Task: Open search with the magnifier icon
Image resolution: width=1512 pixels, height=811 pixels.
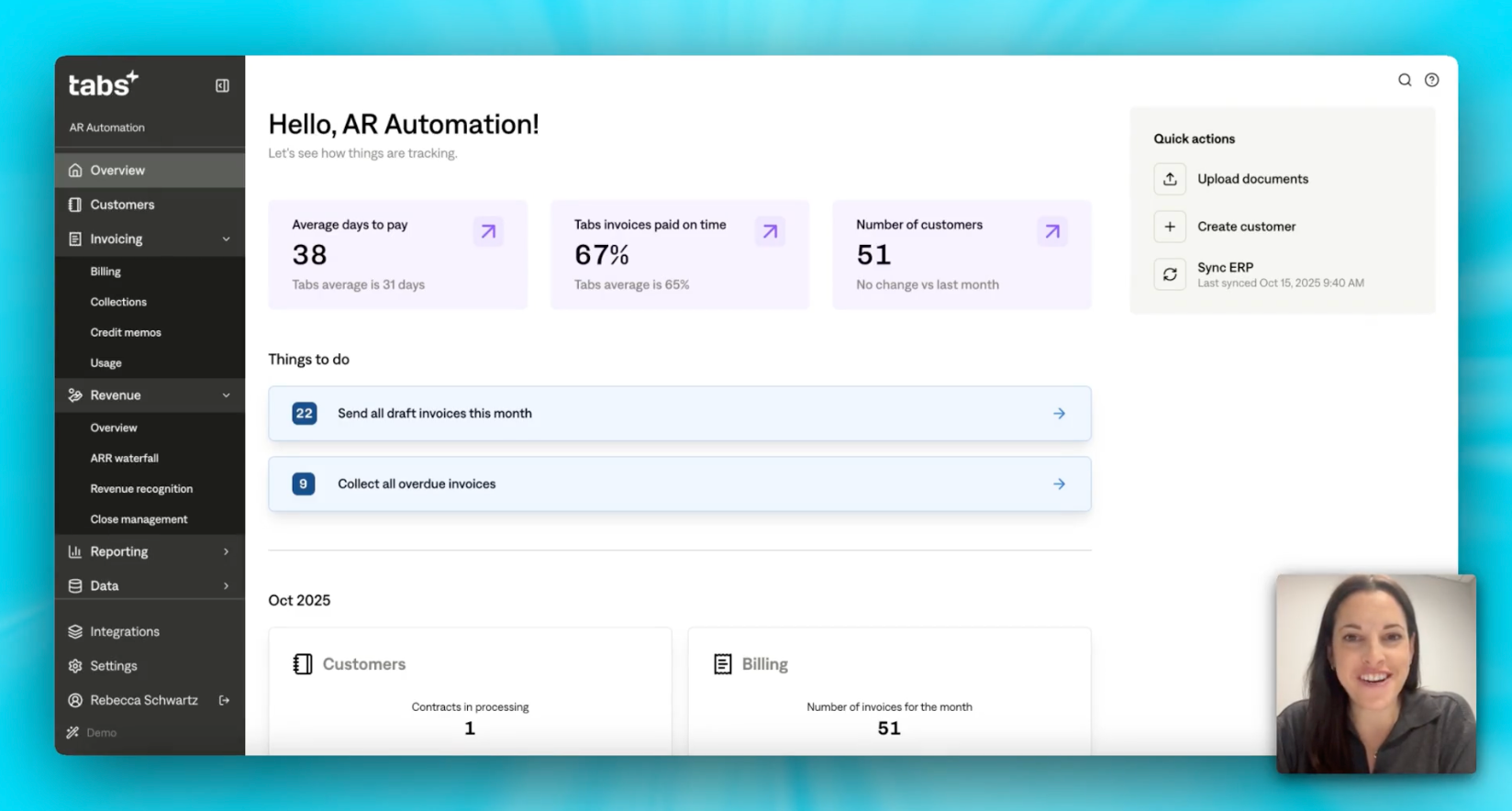Action: pyautogui.click(x=1405, y=80)
